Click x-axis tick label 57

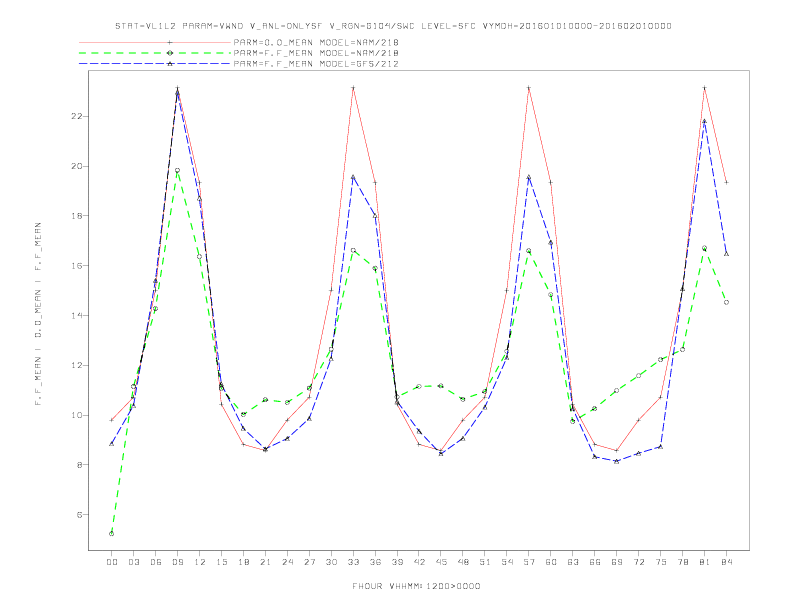pos(529,562)
